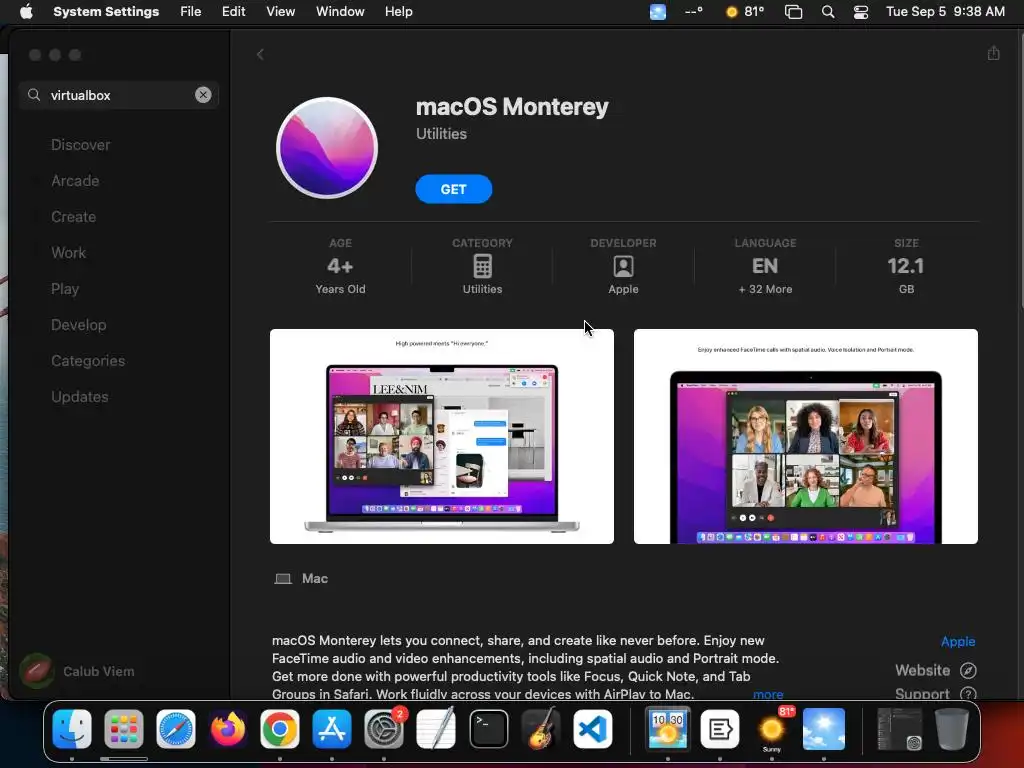Open the Create section
The height and width of the screenshot is (768, 1024).
[x=73, y=217]
